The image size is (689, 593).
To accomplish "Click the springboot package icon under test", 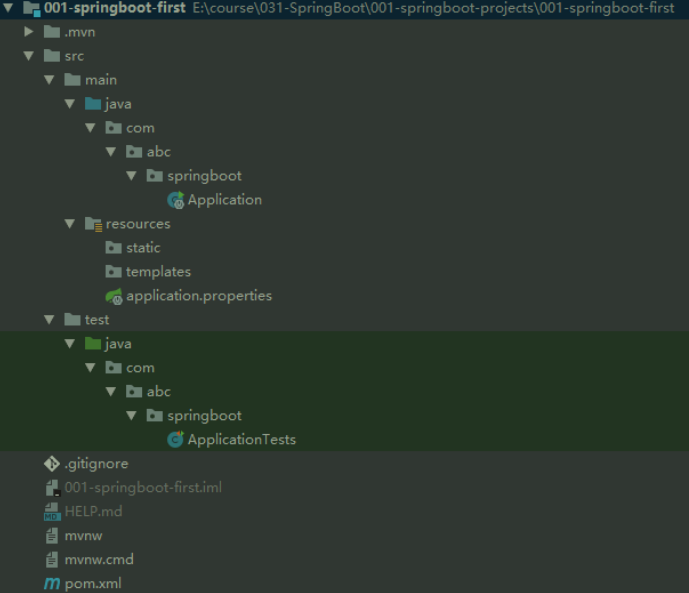I will [x=154, y=416].
